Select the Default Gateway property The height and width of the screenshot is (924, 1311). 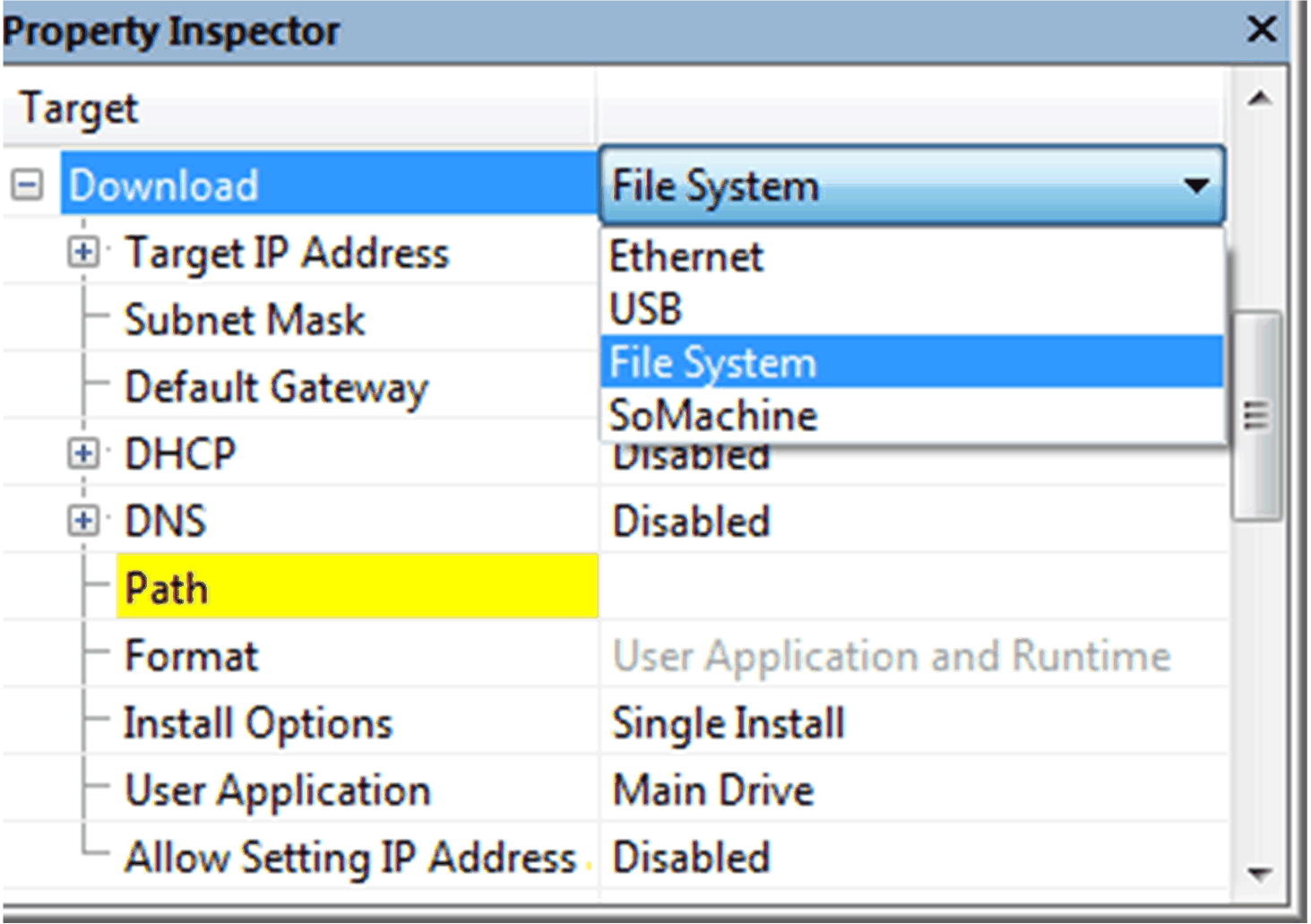point(276,387)
